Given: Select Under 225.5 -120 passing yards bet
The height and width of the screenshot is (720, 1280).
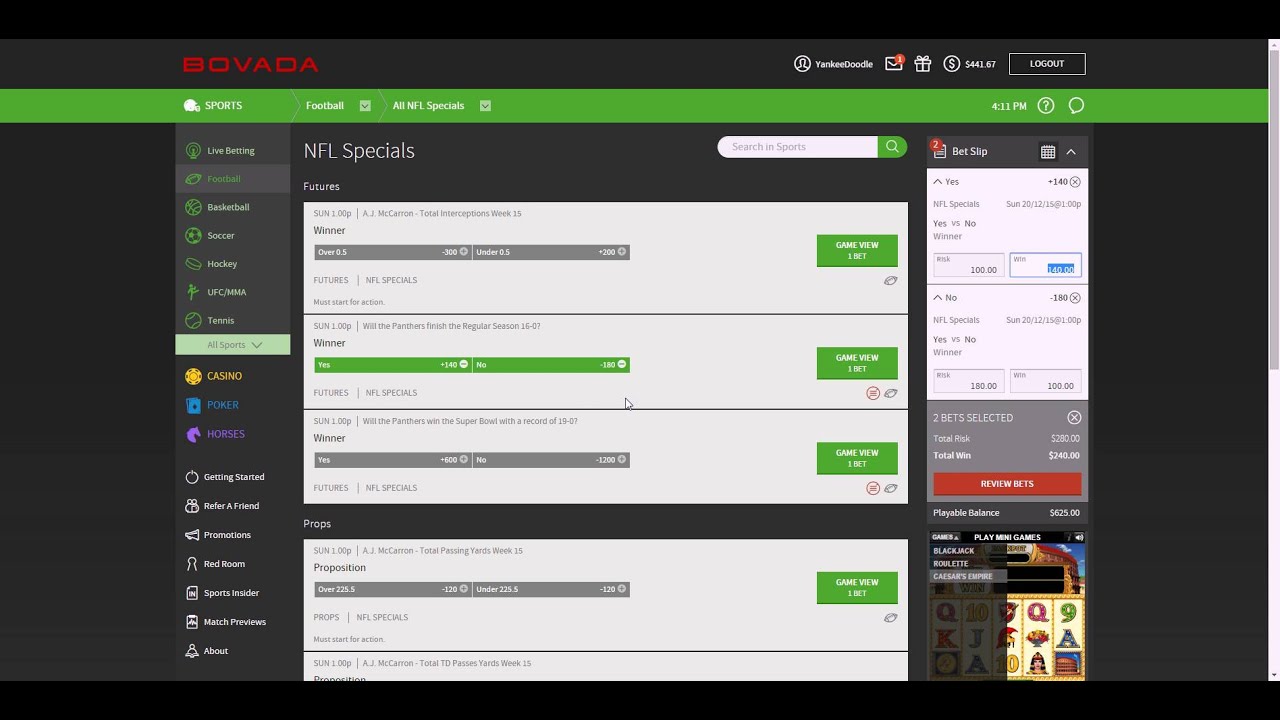Looking at the screenshot, I should (x=551, y=589).
